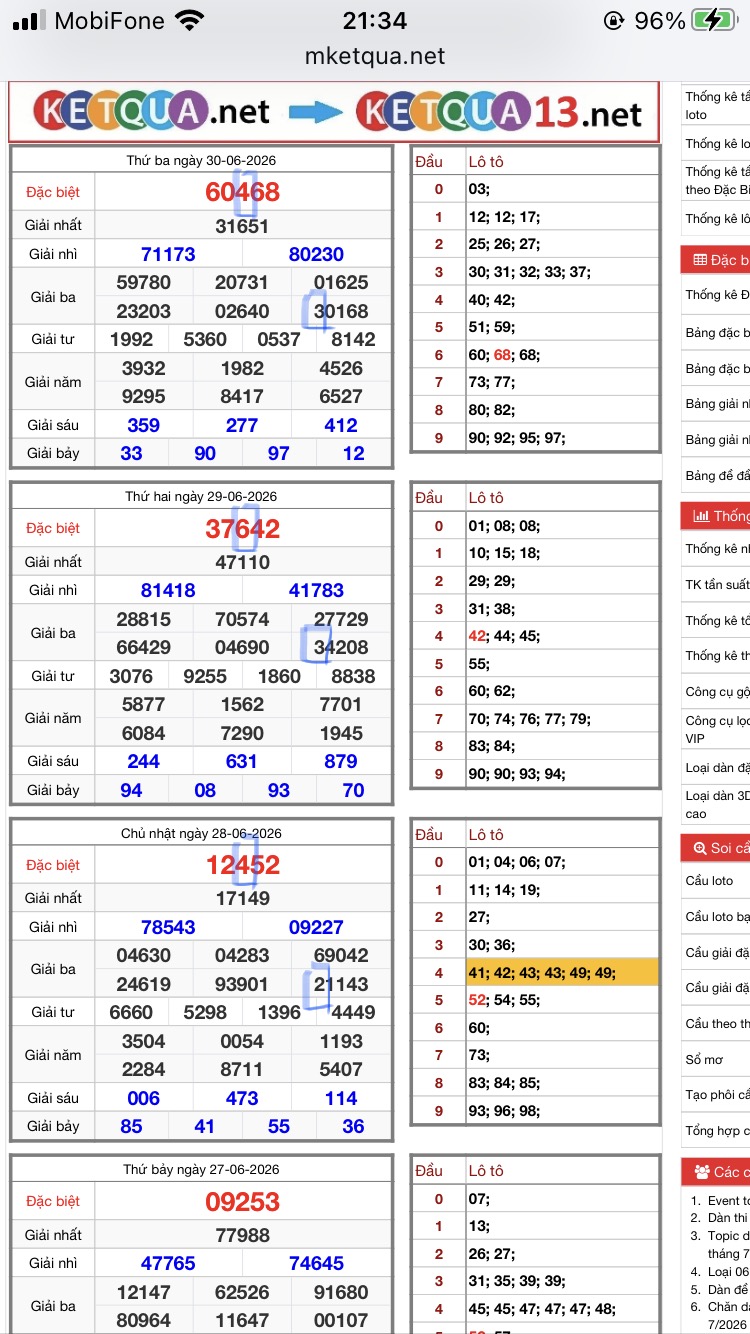Select fourth prize number 9255
This screenshot has width=750, height=1334.
point(205,676)
